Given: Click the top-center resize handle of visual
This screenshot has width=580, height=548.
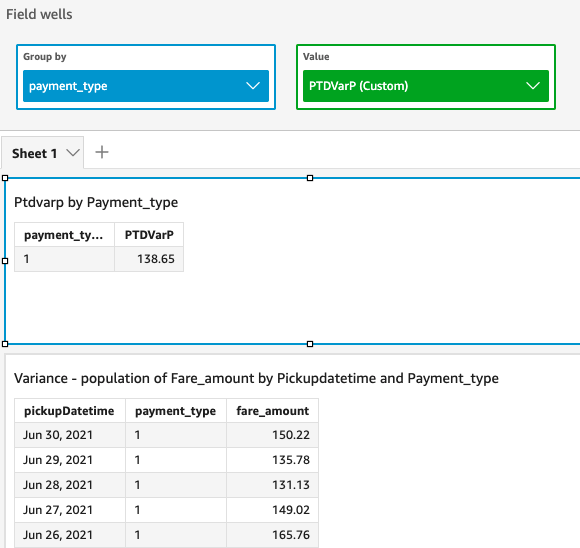Looking at the screenshot, I should tap(310, 178).
